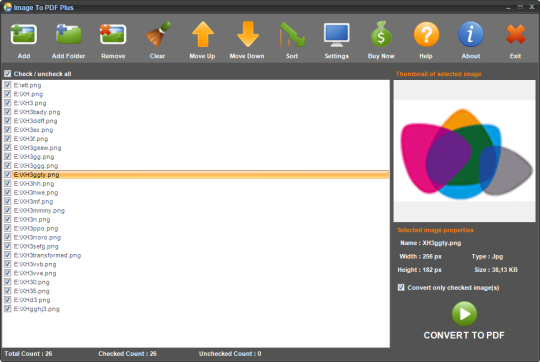
Task: Click the highlighted E:\XH3ggty.png row
Action: (201, 175)
